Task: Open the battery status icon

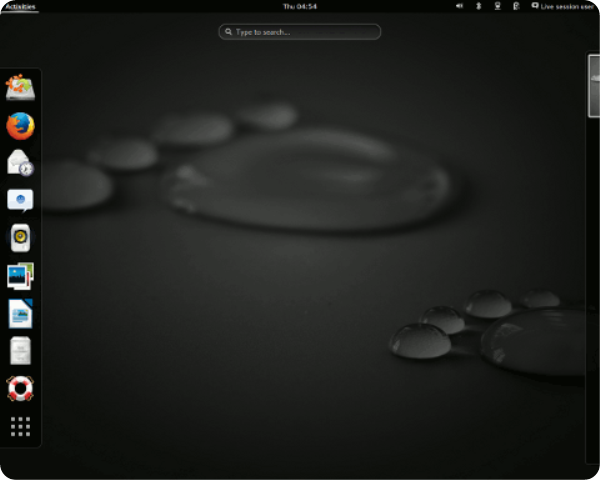Action: click(x=516, y=6)
